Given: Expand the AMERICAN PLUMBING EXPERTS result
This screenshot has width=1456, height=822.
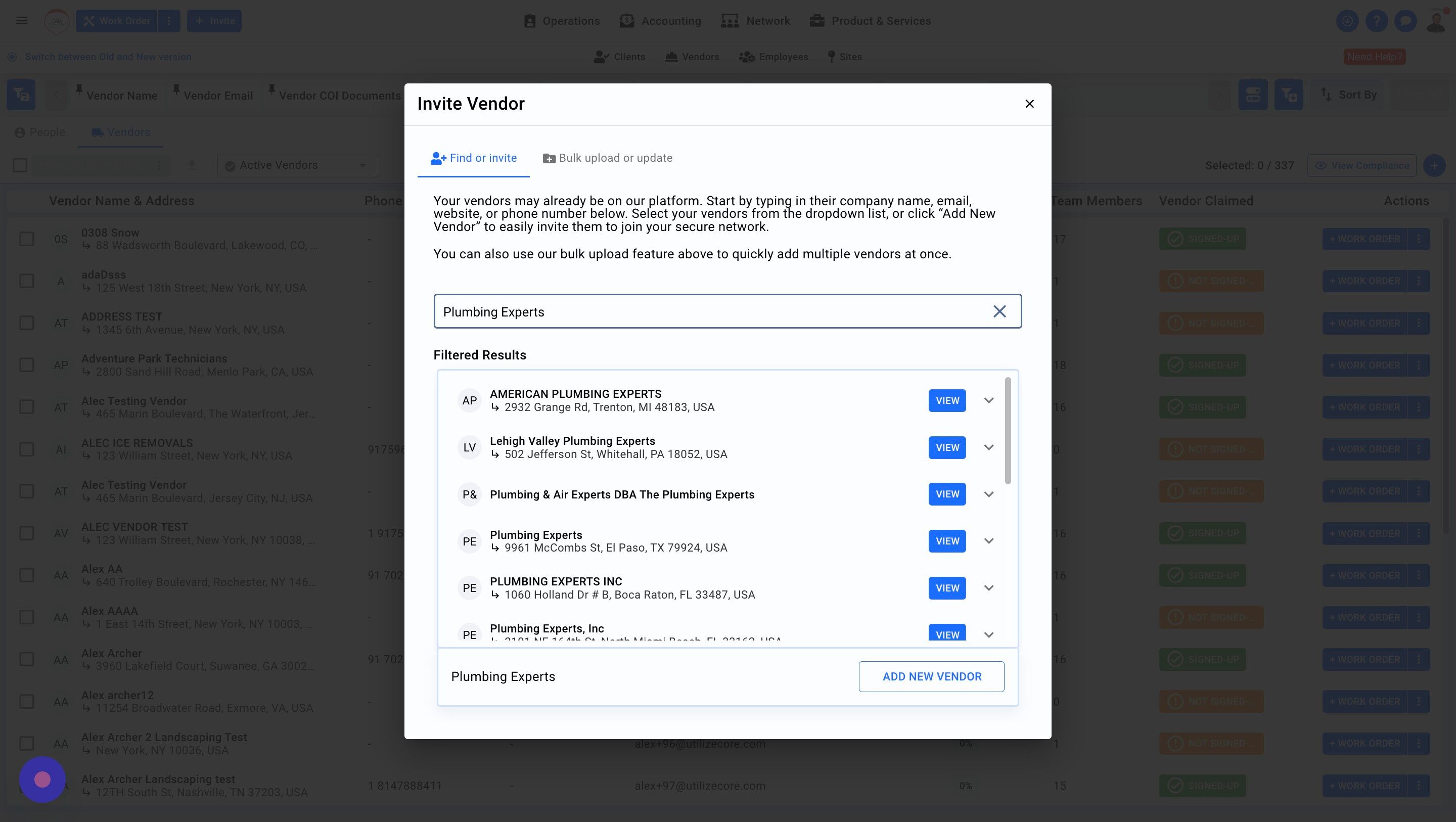Looking at the screenshot, I should 988,400.
